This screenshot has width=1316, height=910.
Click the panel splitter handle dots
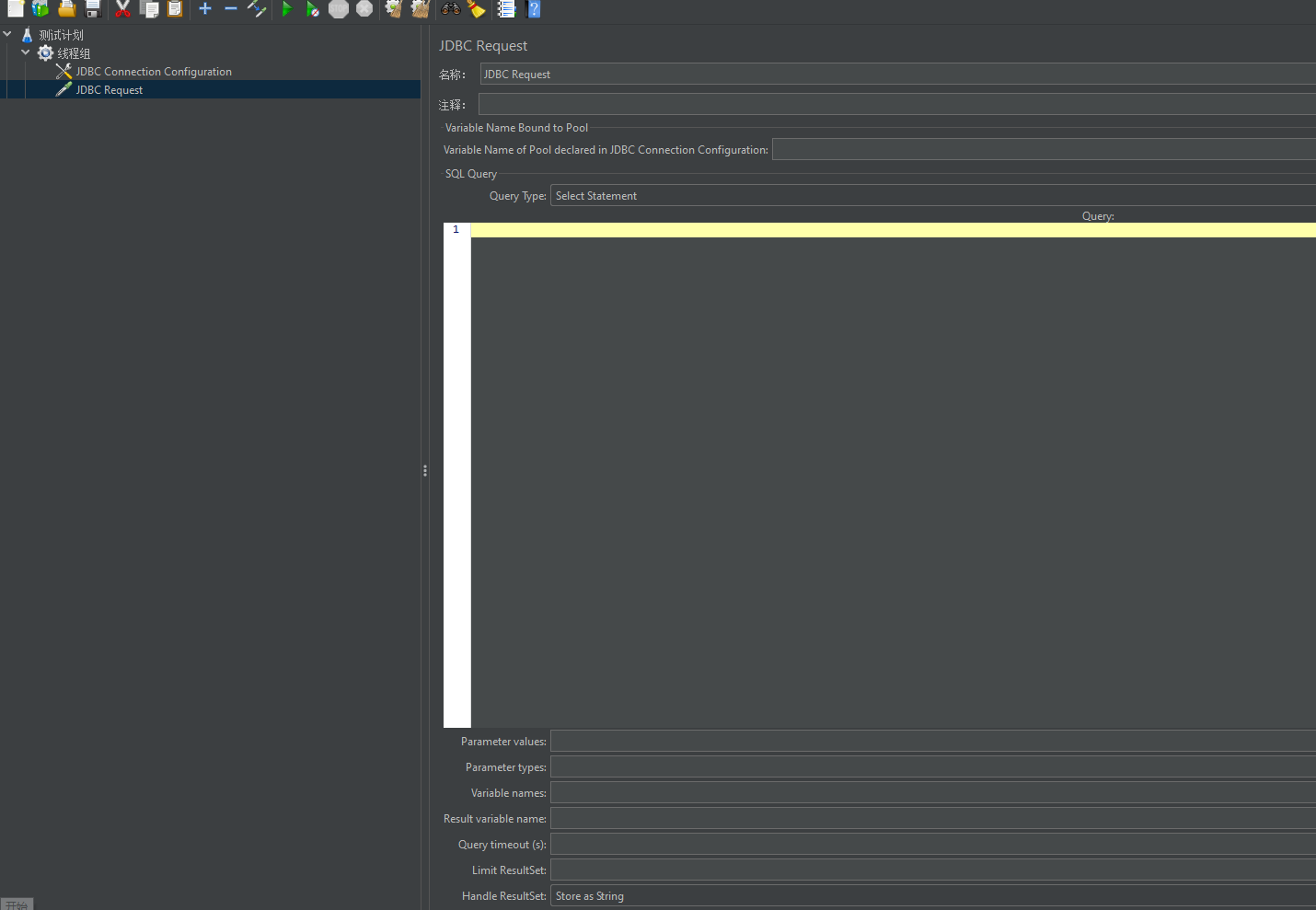pyautogui.click(x=425, y=470)
